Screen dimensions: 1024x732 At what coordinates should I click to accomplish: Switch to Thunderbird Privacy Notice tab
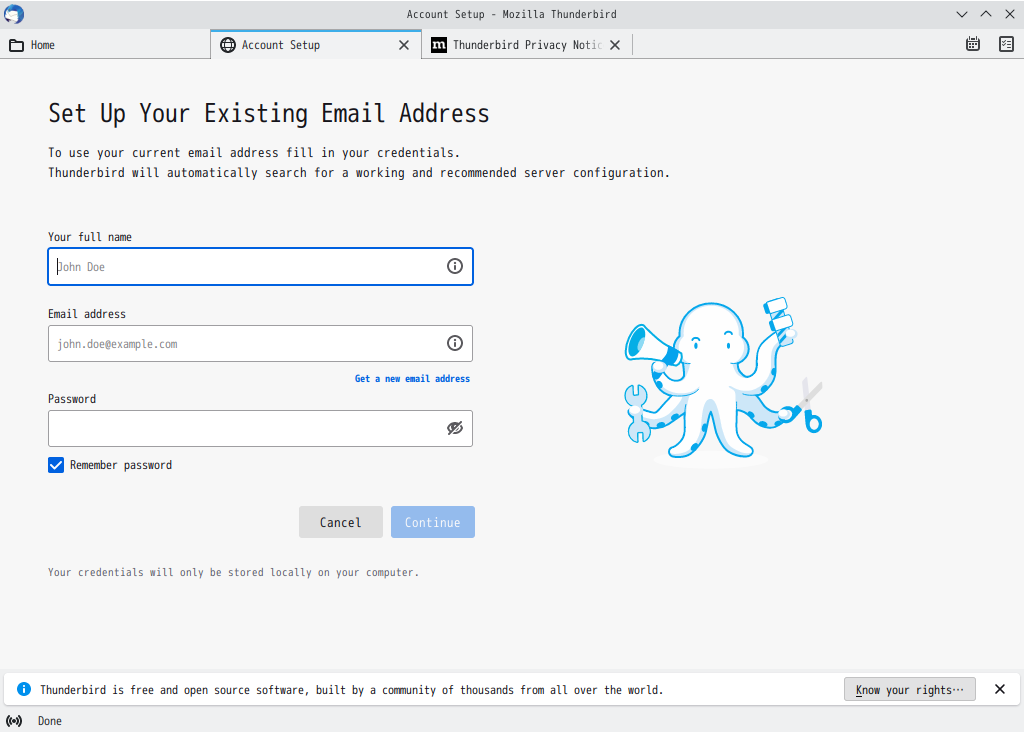(527, 44)
